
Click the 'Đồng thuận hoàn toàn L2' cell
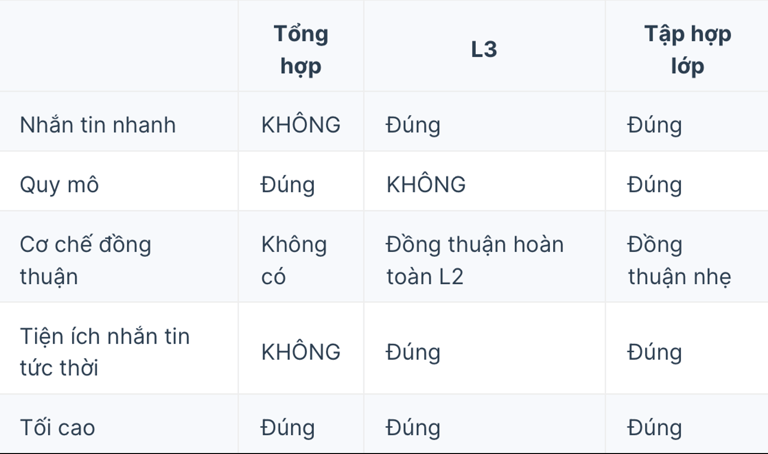tap(475, 260)
